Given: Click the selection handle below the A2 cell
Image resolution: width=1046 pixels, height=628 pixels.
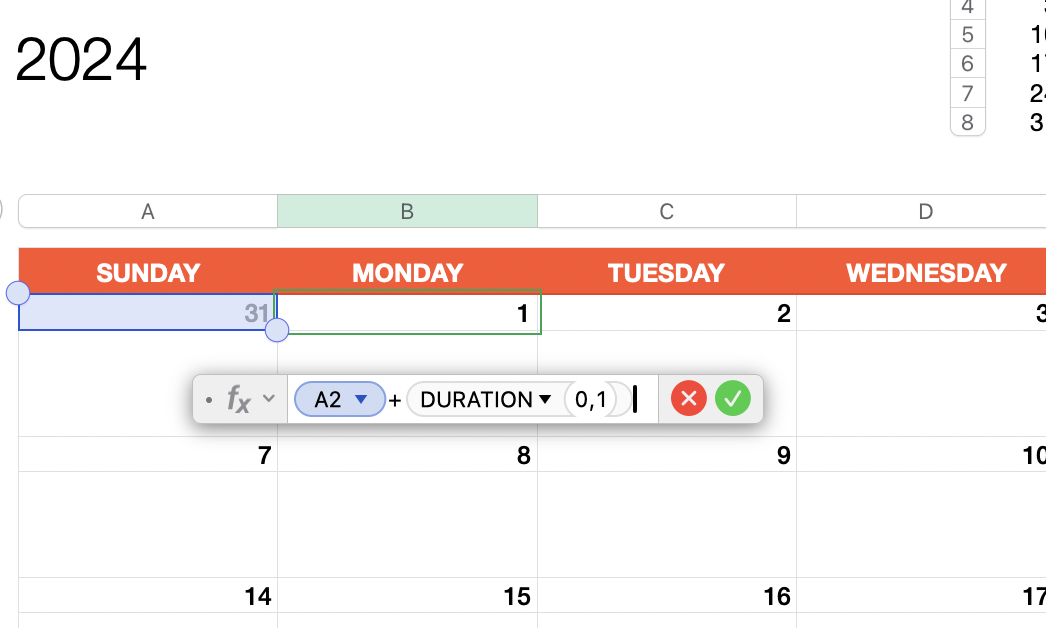Looking at the screenshot, I should pyautogui.click(x=277, y=331).
